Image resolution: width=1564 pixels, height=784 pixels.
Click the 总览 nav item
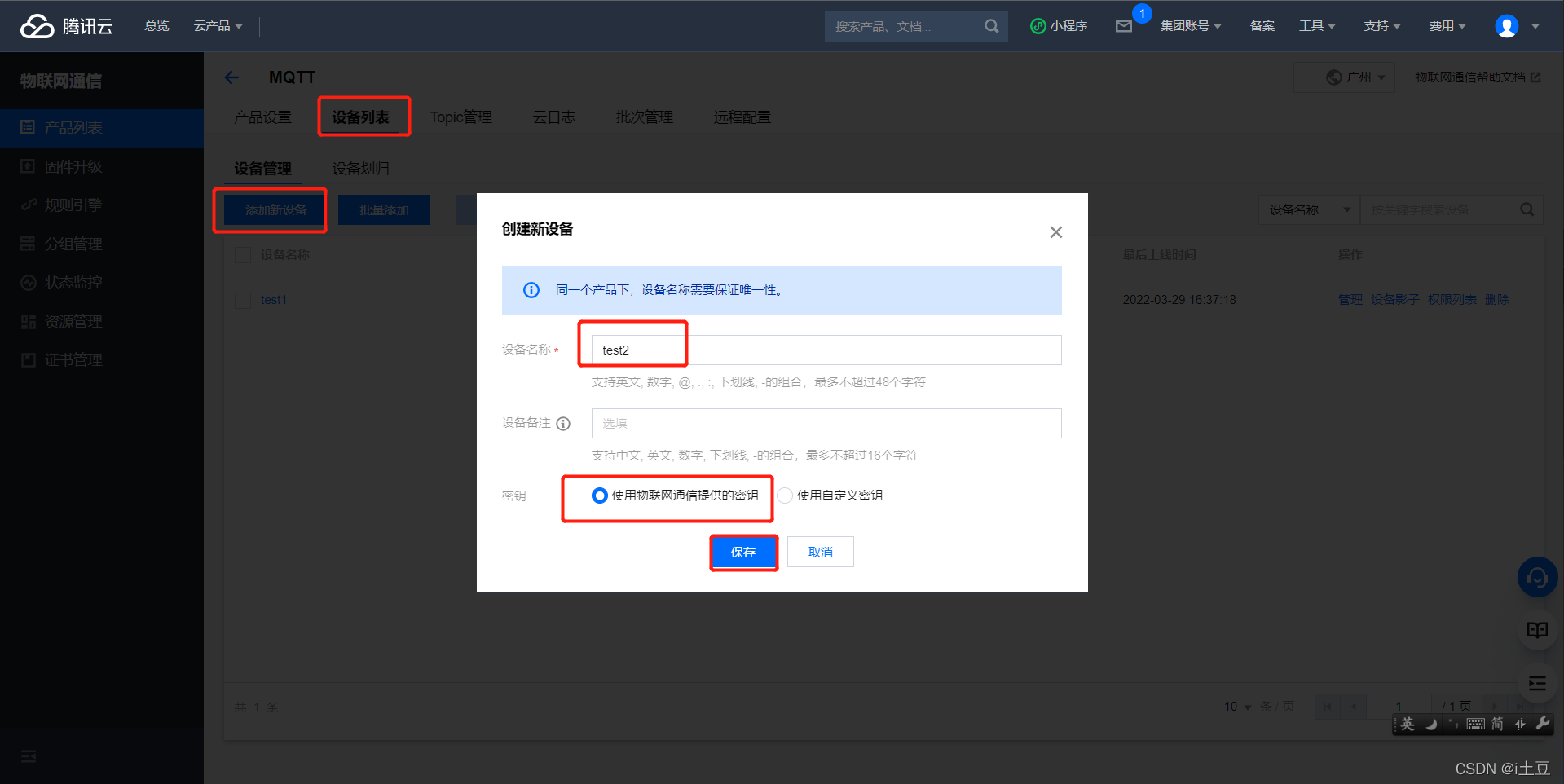pos(156,26)
